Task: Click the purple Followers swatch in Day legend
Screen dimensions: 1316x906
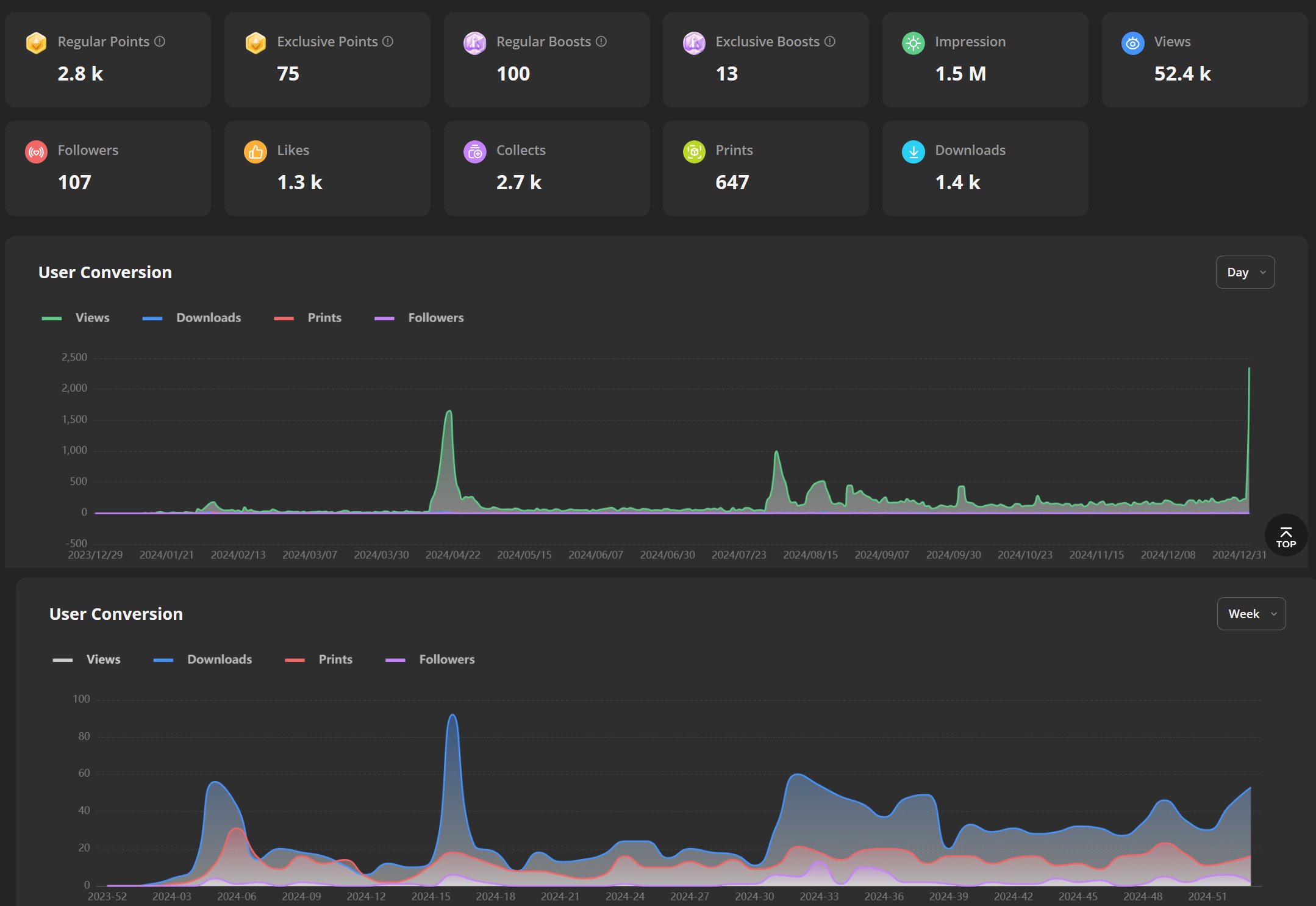Action: (384, 318)
